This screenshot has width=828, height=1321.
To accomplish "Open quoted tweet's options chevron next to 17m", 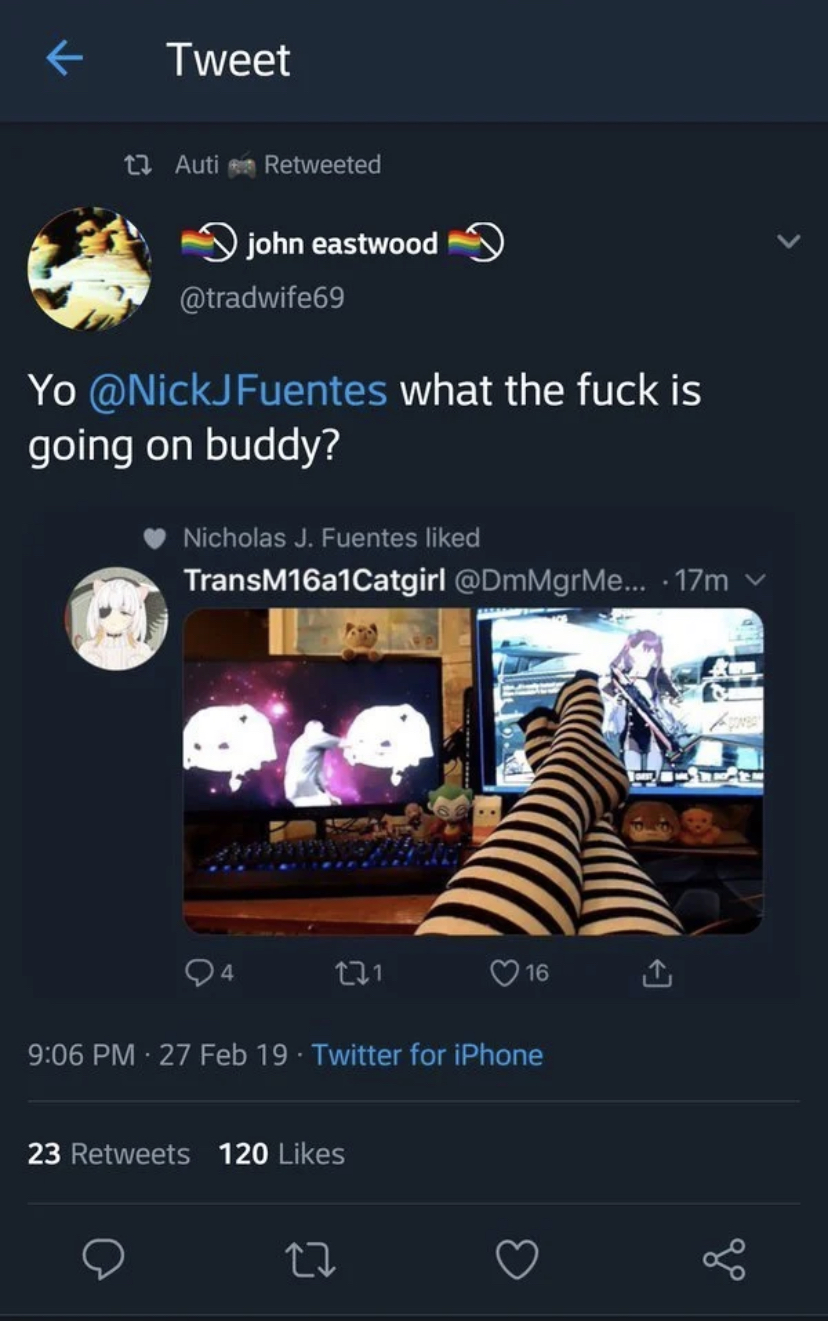I will tap(755, 580).
